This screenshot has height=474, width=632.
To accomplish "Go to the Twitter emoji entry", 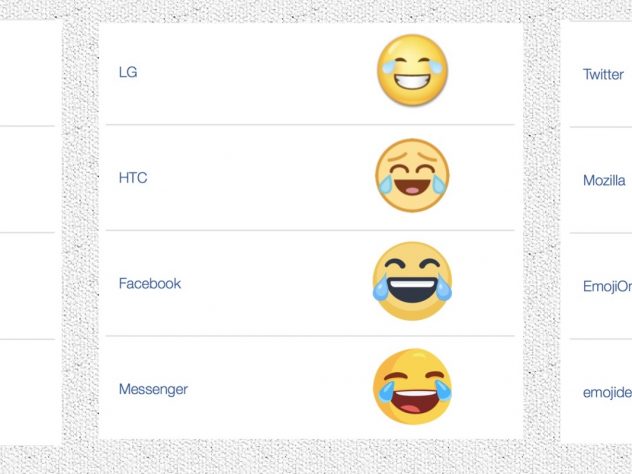I will [603, 74].
